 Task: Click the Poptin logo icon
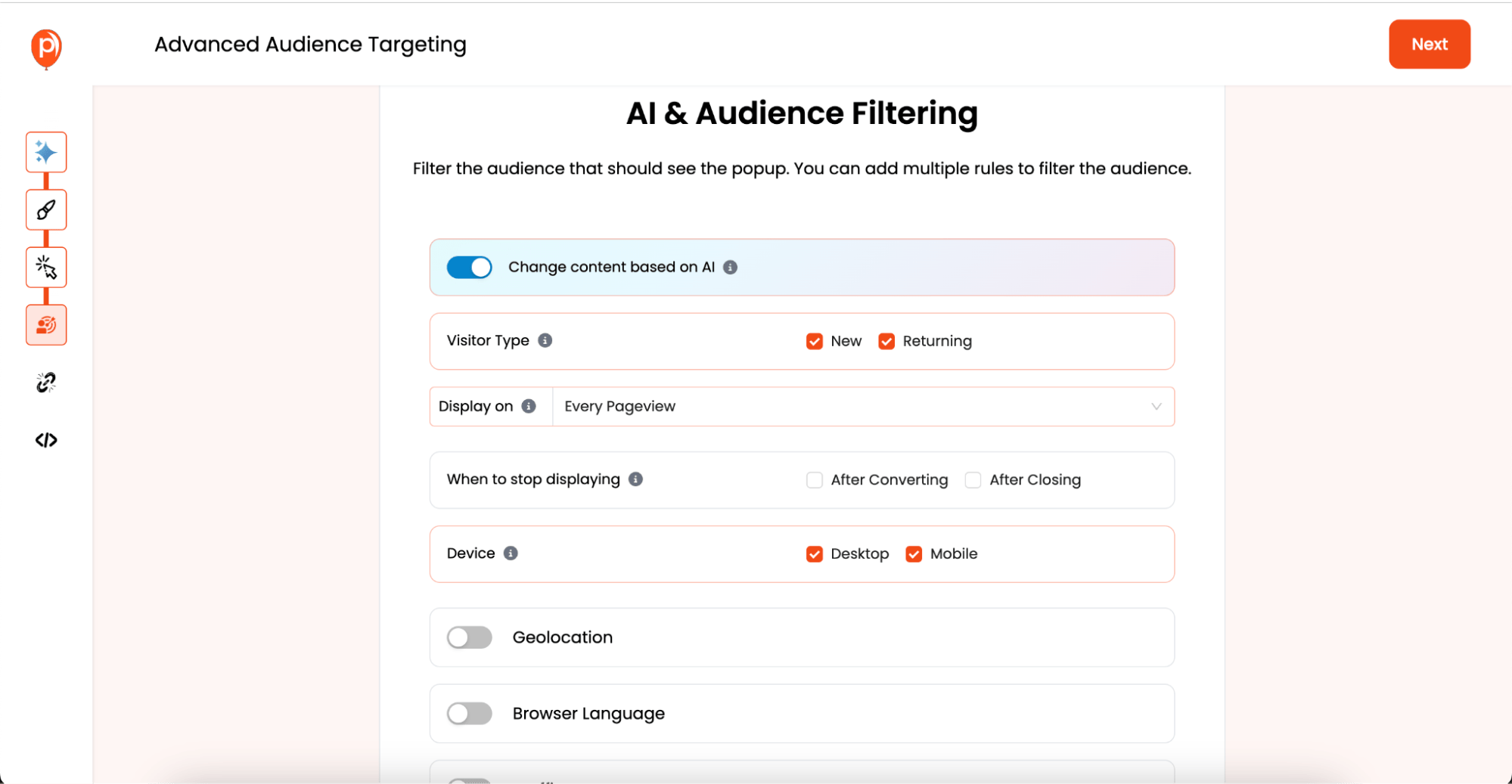click(46, 47)
